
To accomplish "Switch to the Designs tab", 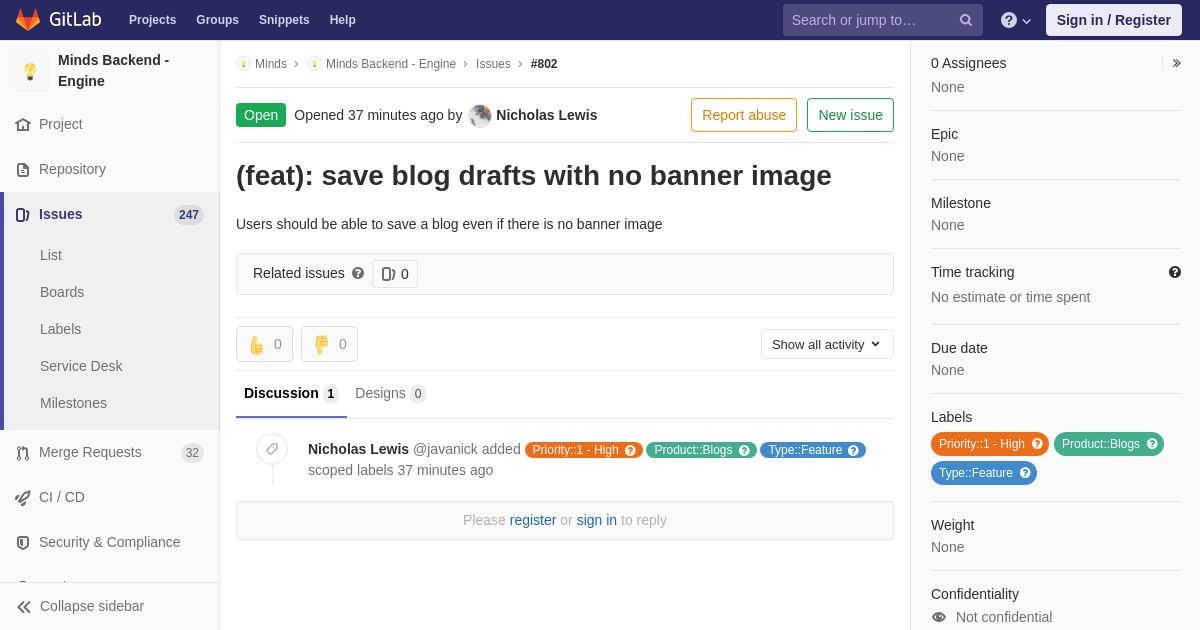I will [x=390, y=393].
